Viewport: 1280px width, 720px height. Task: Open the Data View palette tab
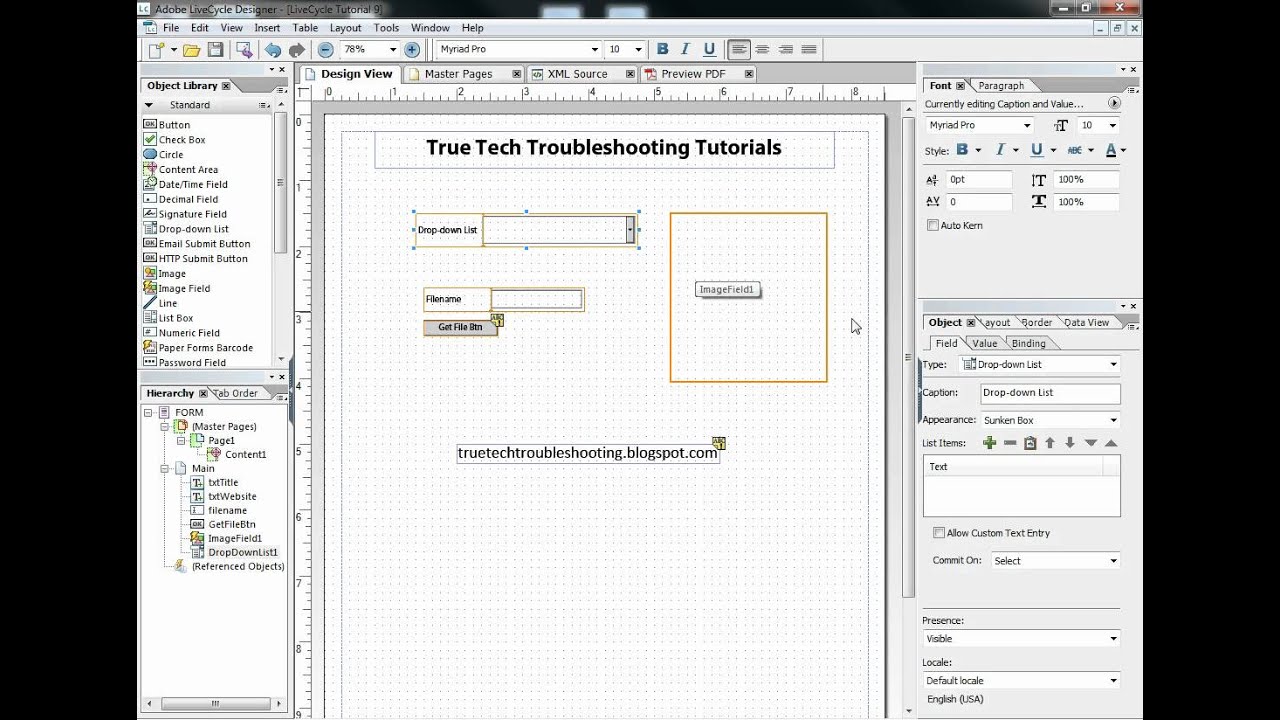coord(1086,322)
